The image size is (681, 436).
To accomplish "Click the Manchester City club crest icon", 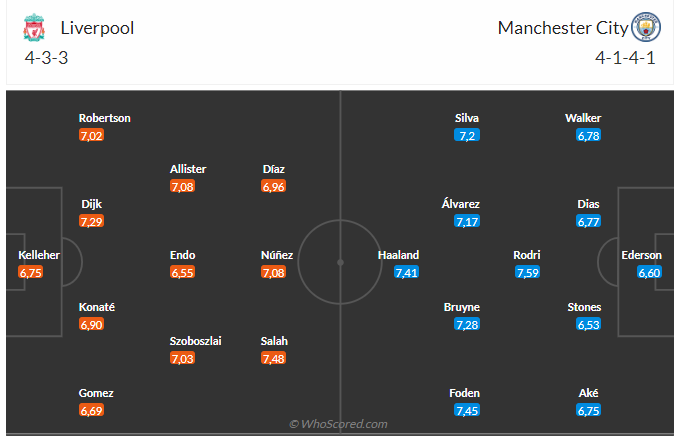I will pos(646,27).
